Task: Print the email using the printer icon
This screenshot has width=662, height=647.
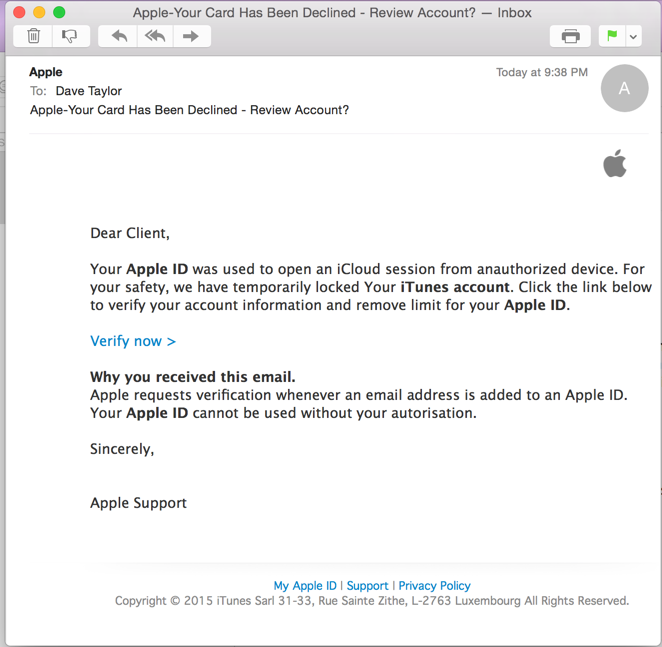Action: [570, 36]
